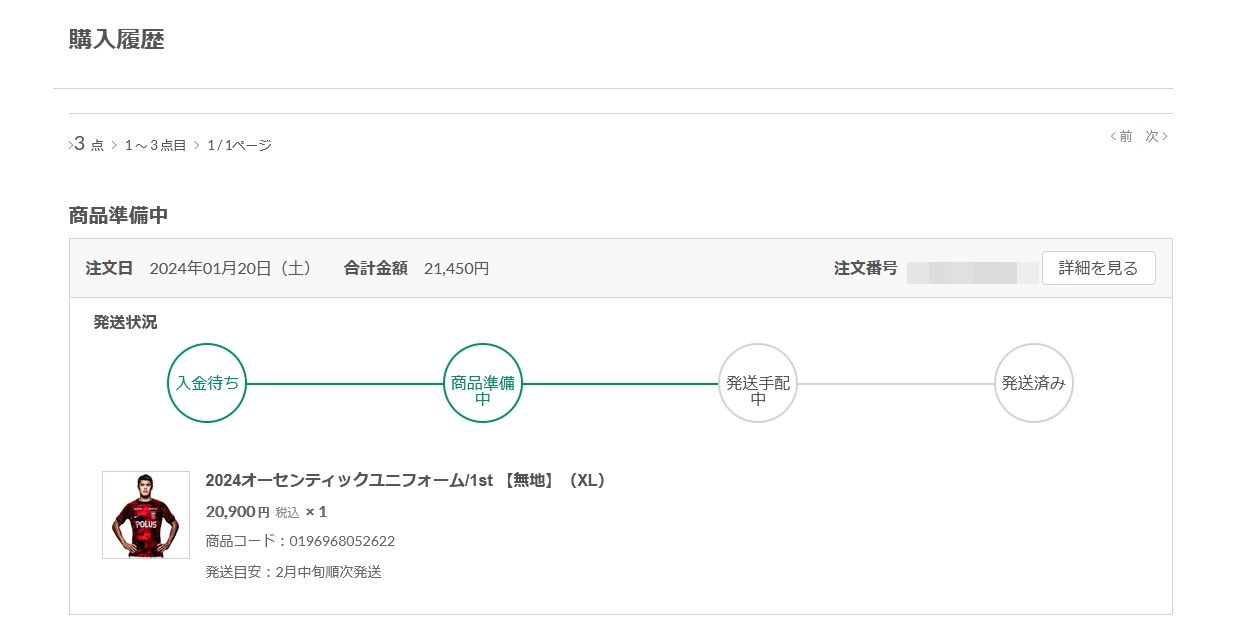This screenshot has height=638, width=1247.
Task: Click the 発送目安 shipping estimate text
Action: (293, 572)
